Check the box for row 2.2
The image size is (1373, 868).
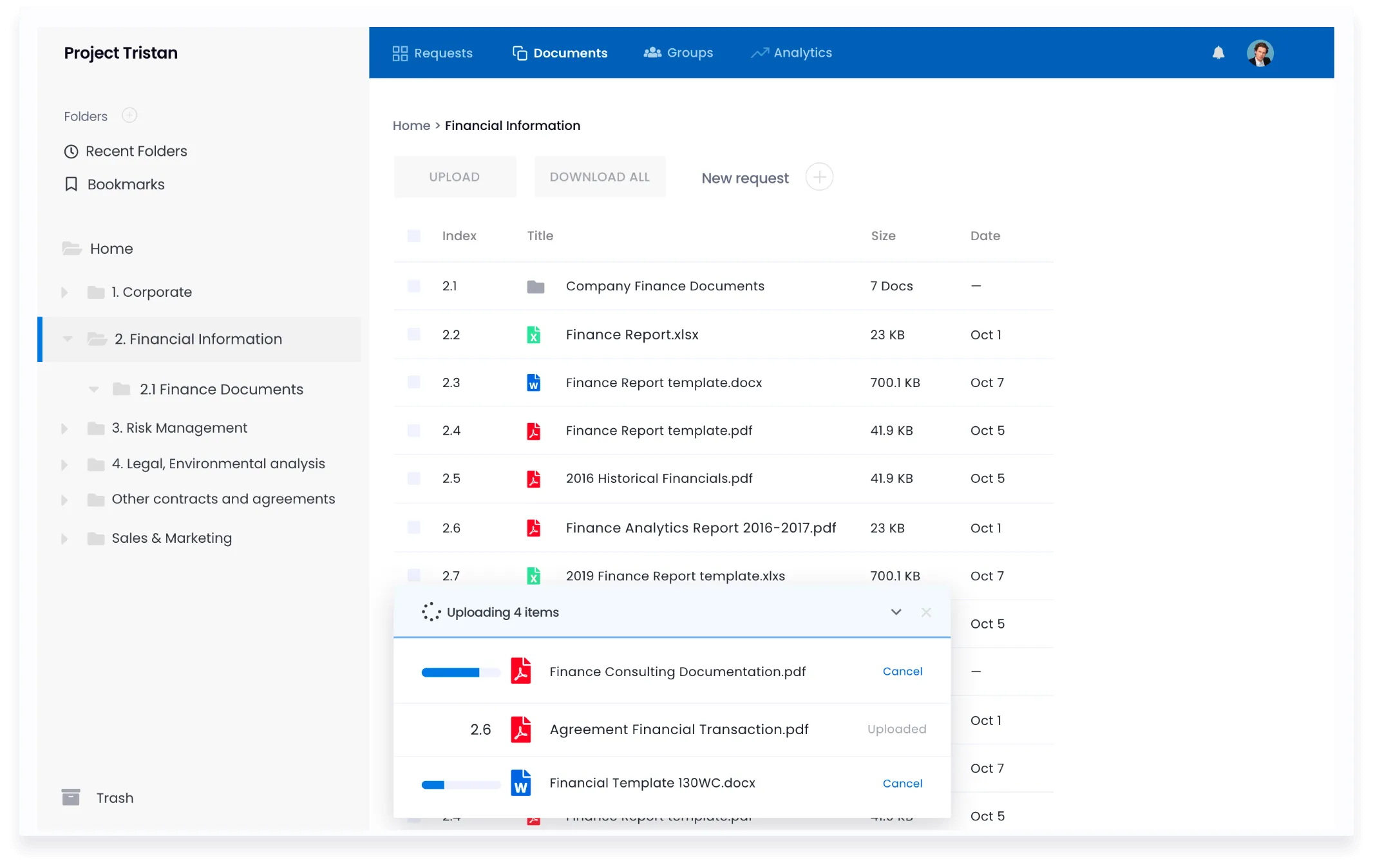(414, 334)
